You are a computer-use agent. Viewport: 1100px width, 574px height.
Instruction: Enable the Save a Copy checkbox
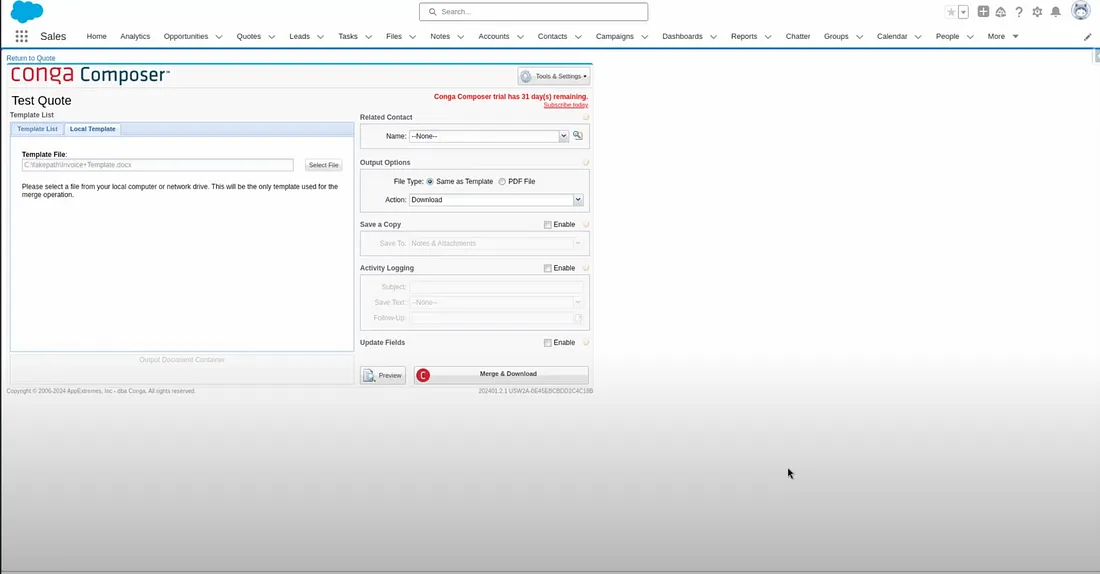[x=548, y=225]
